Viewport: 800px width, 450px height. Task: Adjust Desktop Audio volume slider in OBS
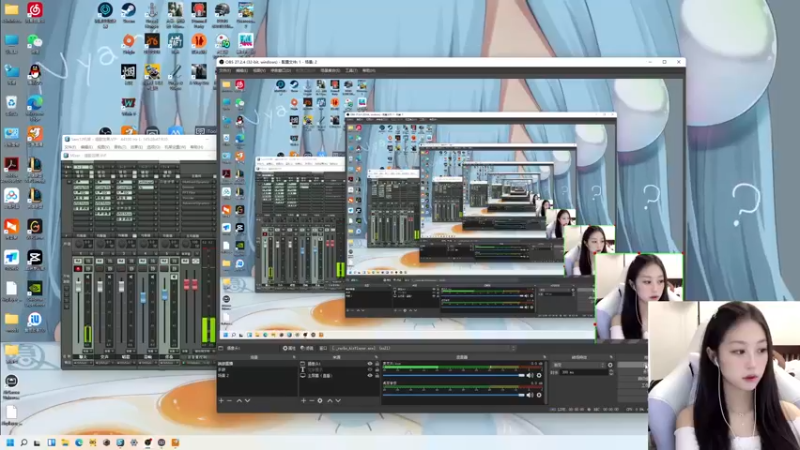tap(454, 395)
